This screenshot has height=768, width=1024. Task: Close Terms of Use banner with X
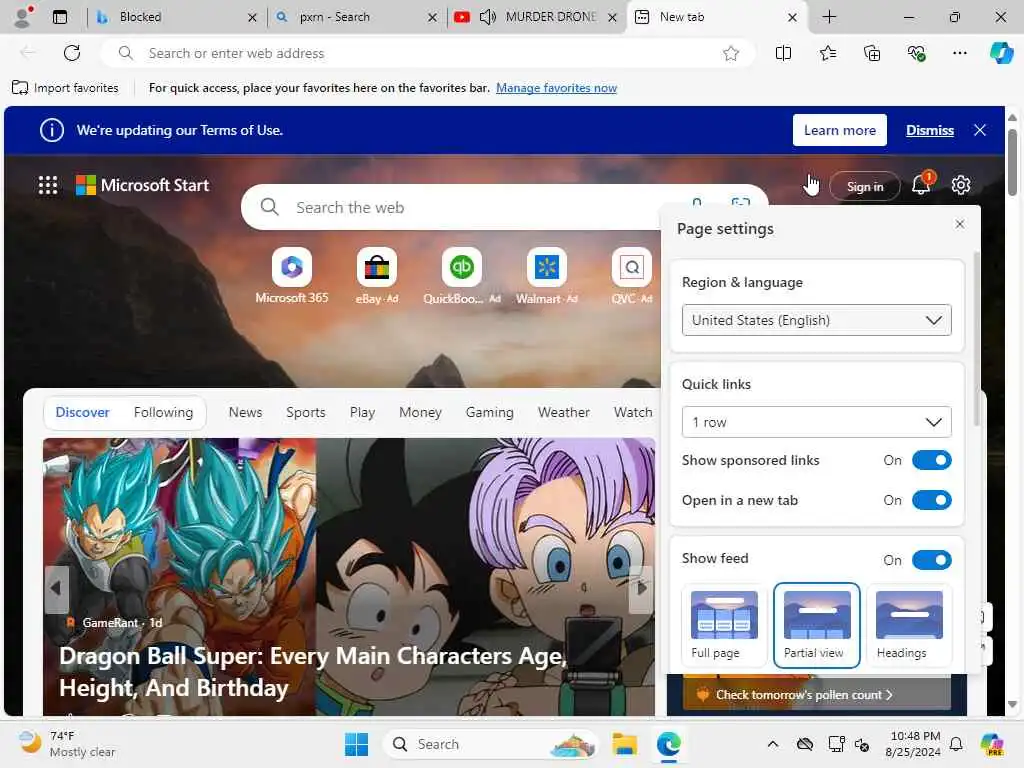click(980, 130)
